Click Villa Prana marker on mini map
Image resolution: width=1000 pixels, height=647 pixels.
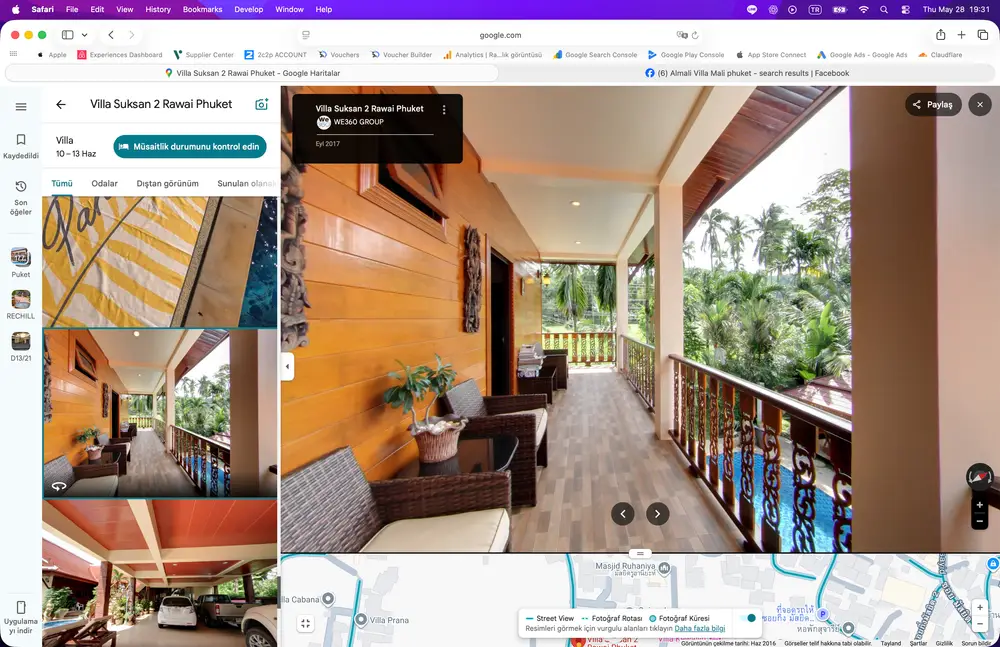coord(360,620)
